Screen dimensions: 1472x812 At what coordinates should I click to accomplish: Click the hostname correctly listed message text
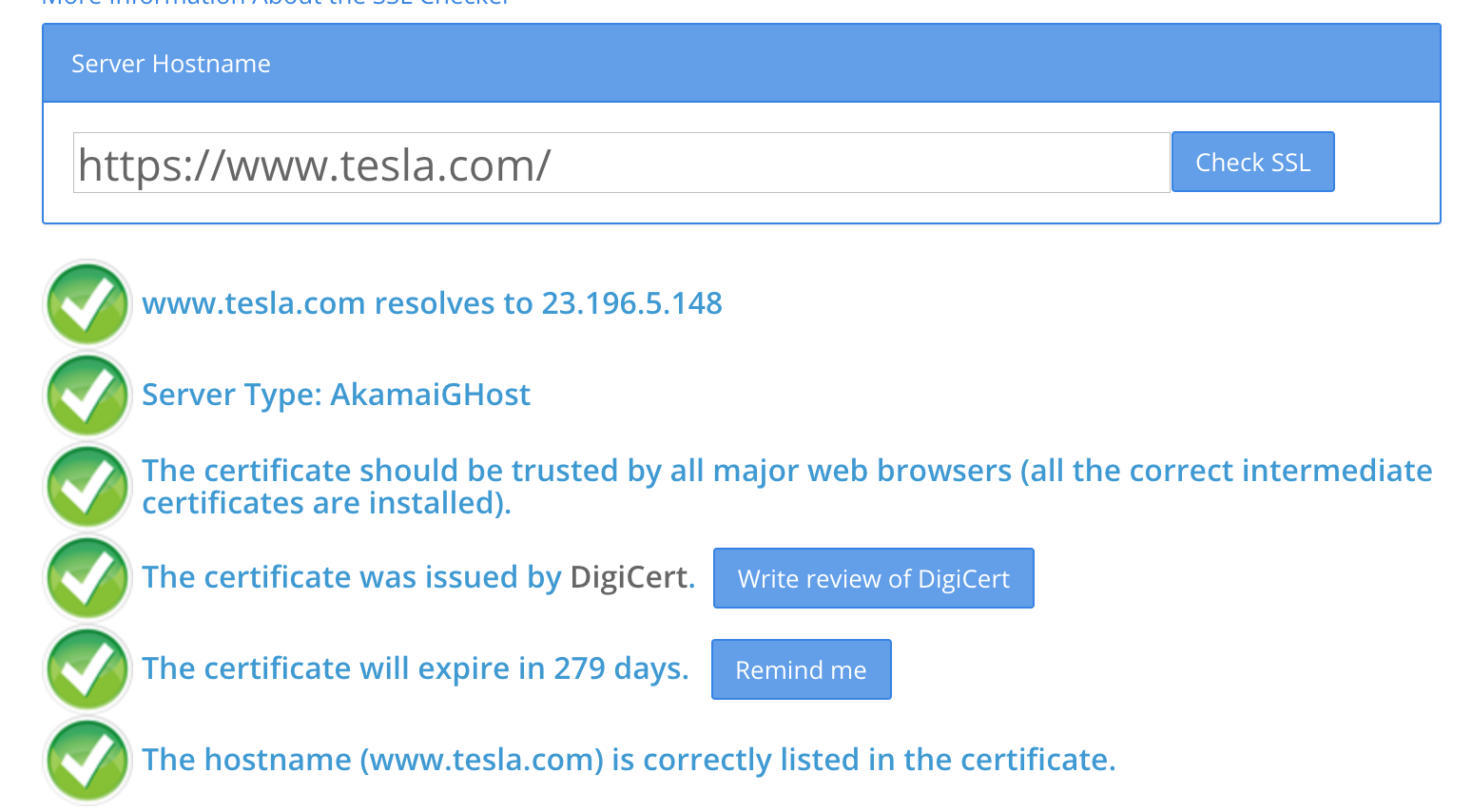point(629,760)
